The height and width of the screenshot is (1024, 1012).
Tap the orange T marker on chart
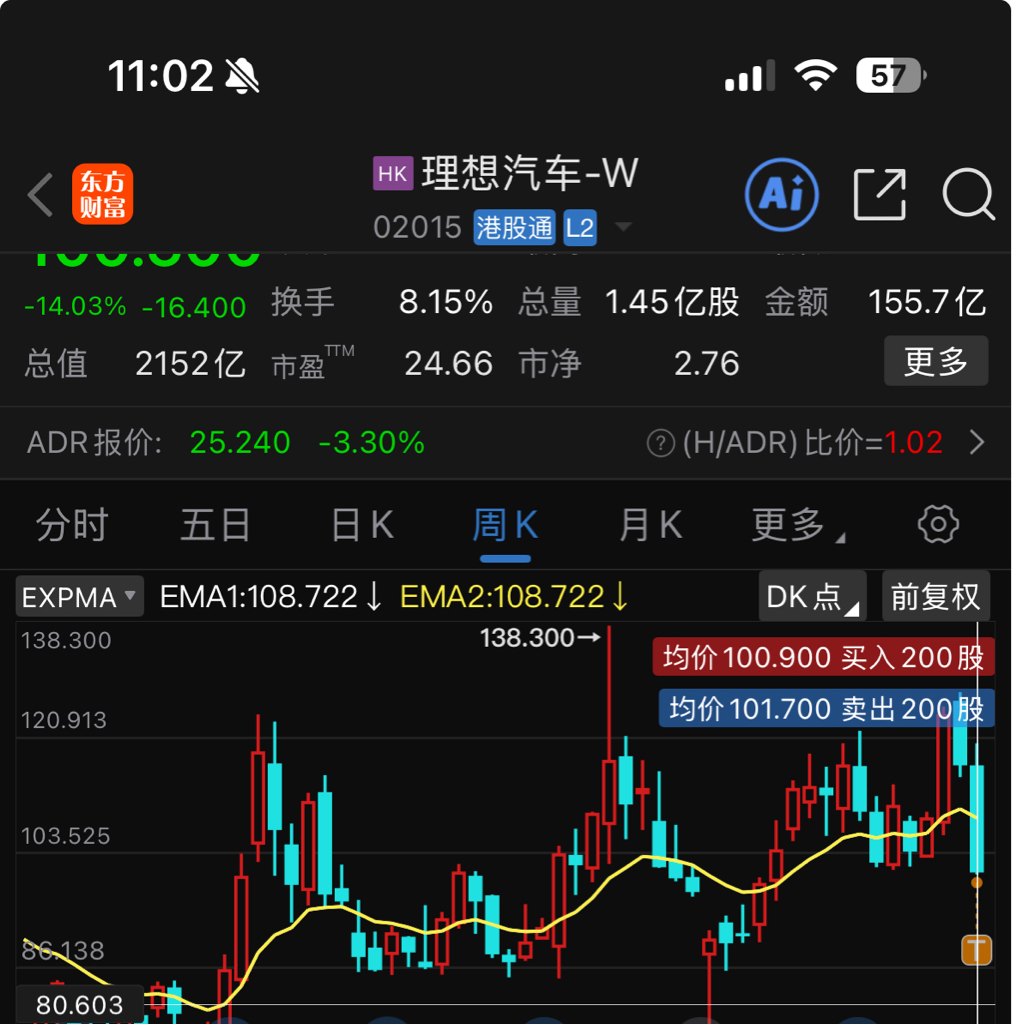click(x=976, y=950)
